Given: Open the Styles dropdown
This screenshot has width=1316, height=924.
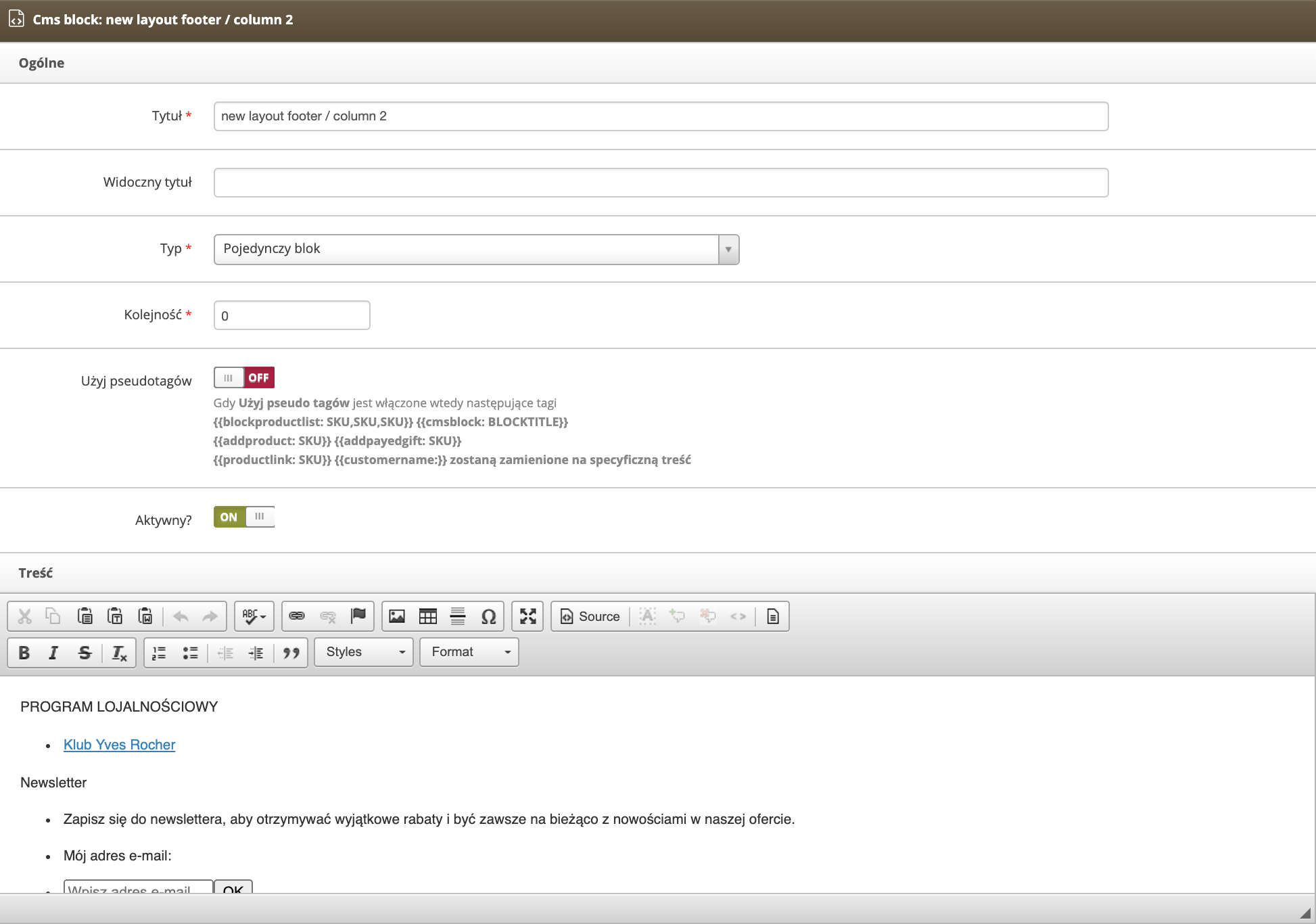Looking at the screenshot, I should click(x=364, y=652).
